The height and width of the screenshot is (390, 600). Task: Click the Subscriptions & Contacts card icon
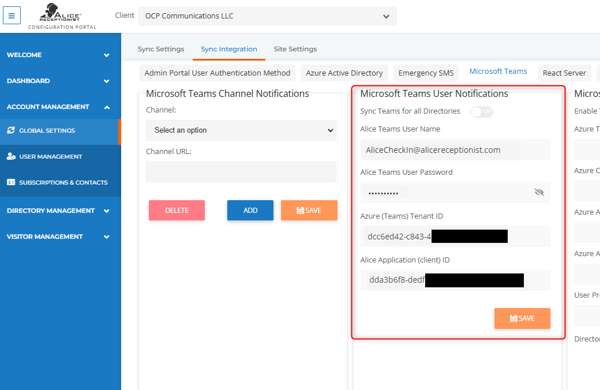point(11,182)
